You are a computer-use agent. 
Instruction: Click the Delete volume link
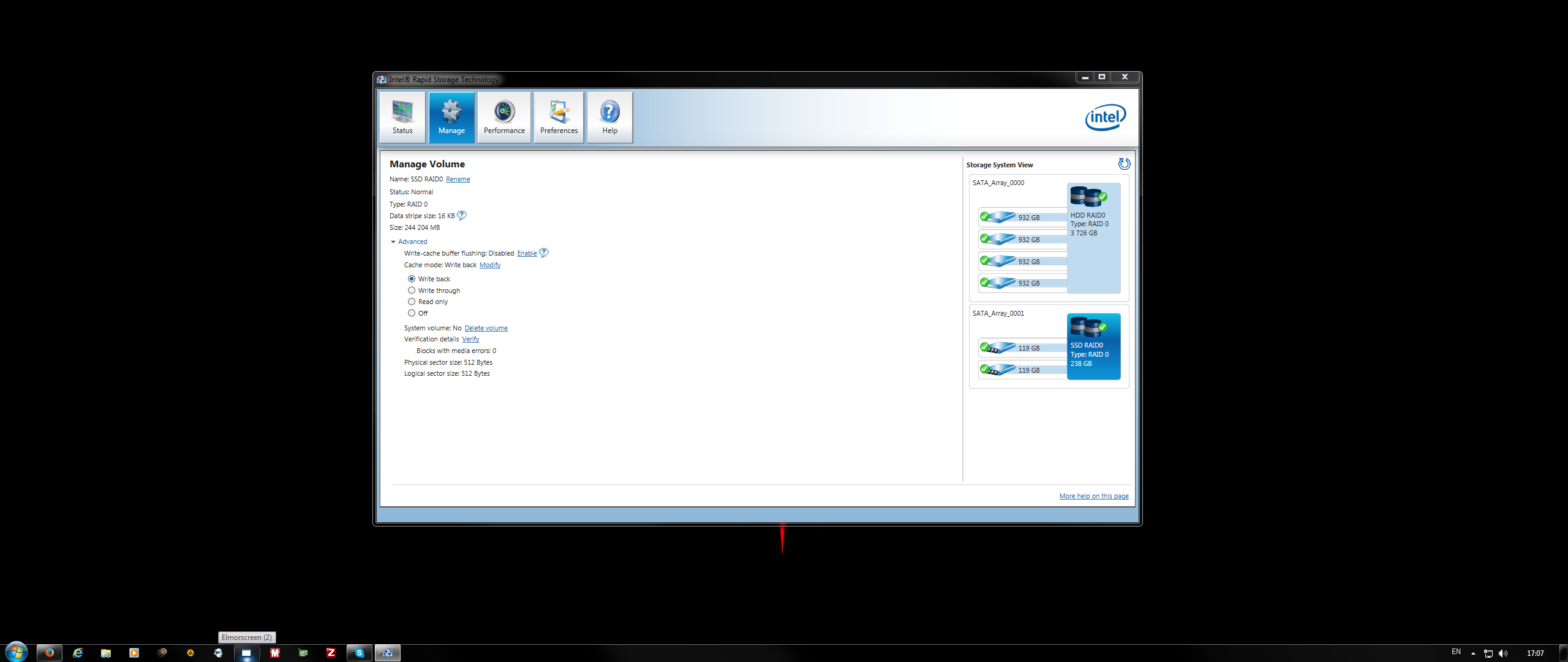click(x=486, y=328)
